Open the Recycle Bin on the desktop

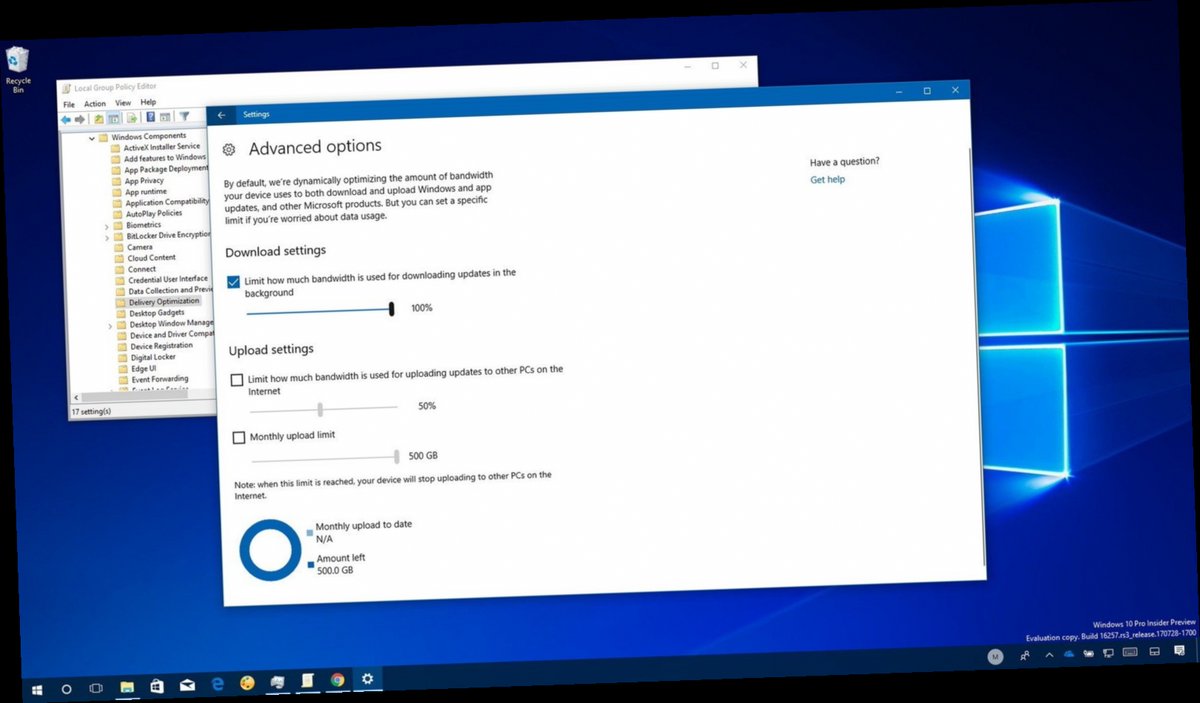[18, 67]
